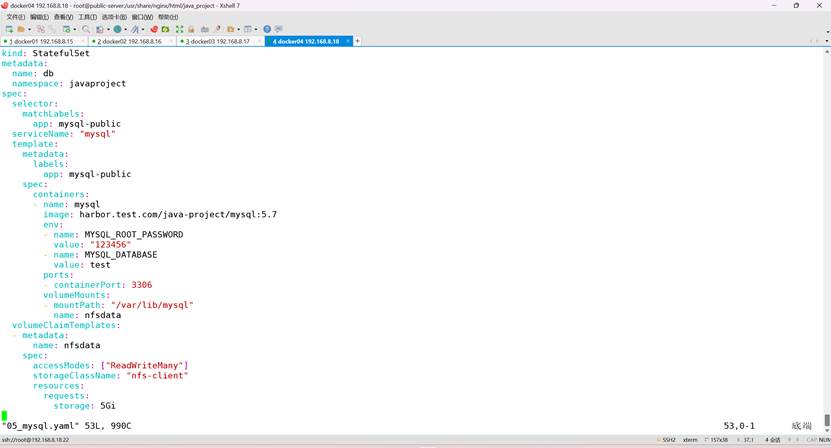831x448 pixels.
Task: Switch to the docker03 192.168.8.17 tab
Action: [x=218, y=41]
